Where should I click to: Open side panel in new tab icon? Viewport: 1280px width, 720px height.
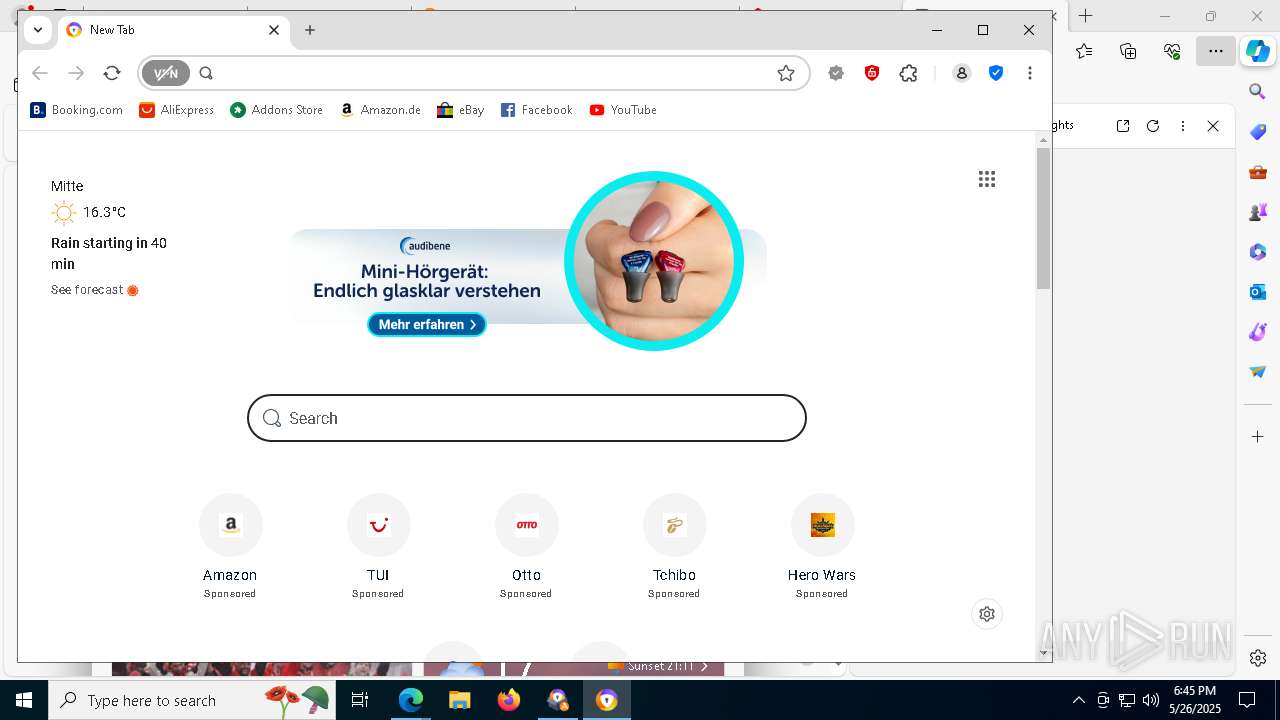[x=1123, y=126]
